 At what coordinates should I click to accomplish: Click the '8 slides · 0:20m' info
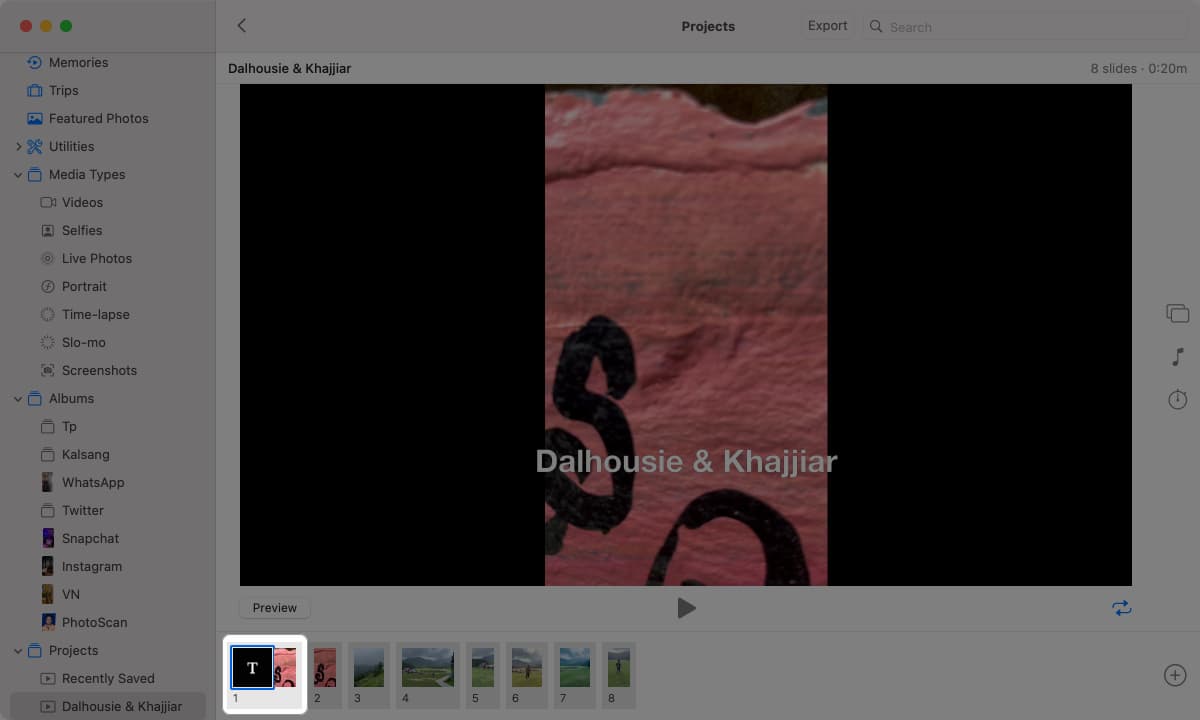tap(1138, 69)
